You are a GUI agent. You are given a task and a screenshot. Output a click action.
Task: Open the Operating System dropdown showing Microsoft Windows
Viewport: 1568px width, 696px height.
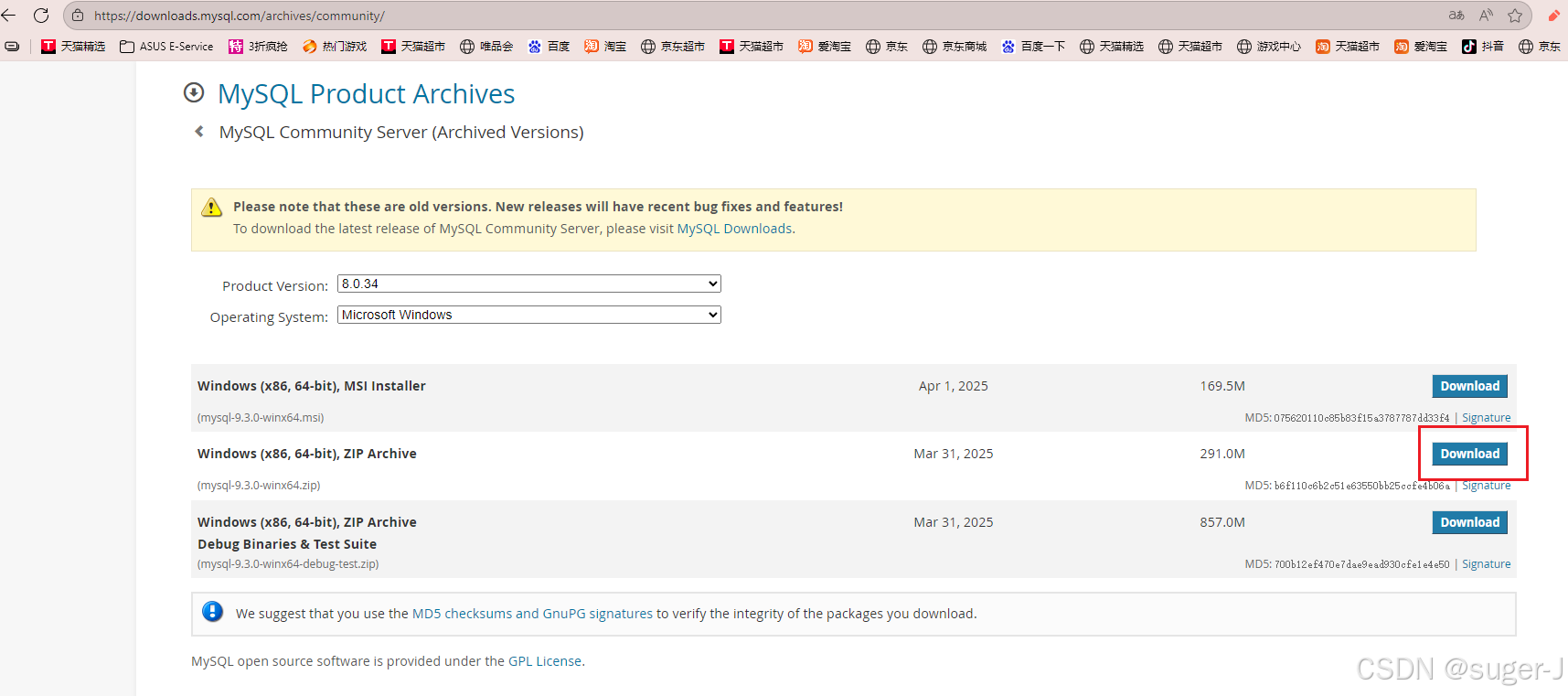coord(529,315)
